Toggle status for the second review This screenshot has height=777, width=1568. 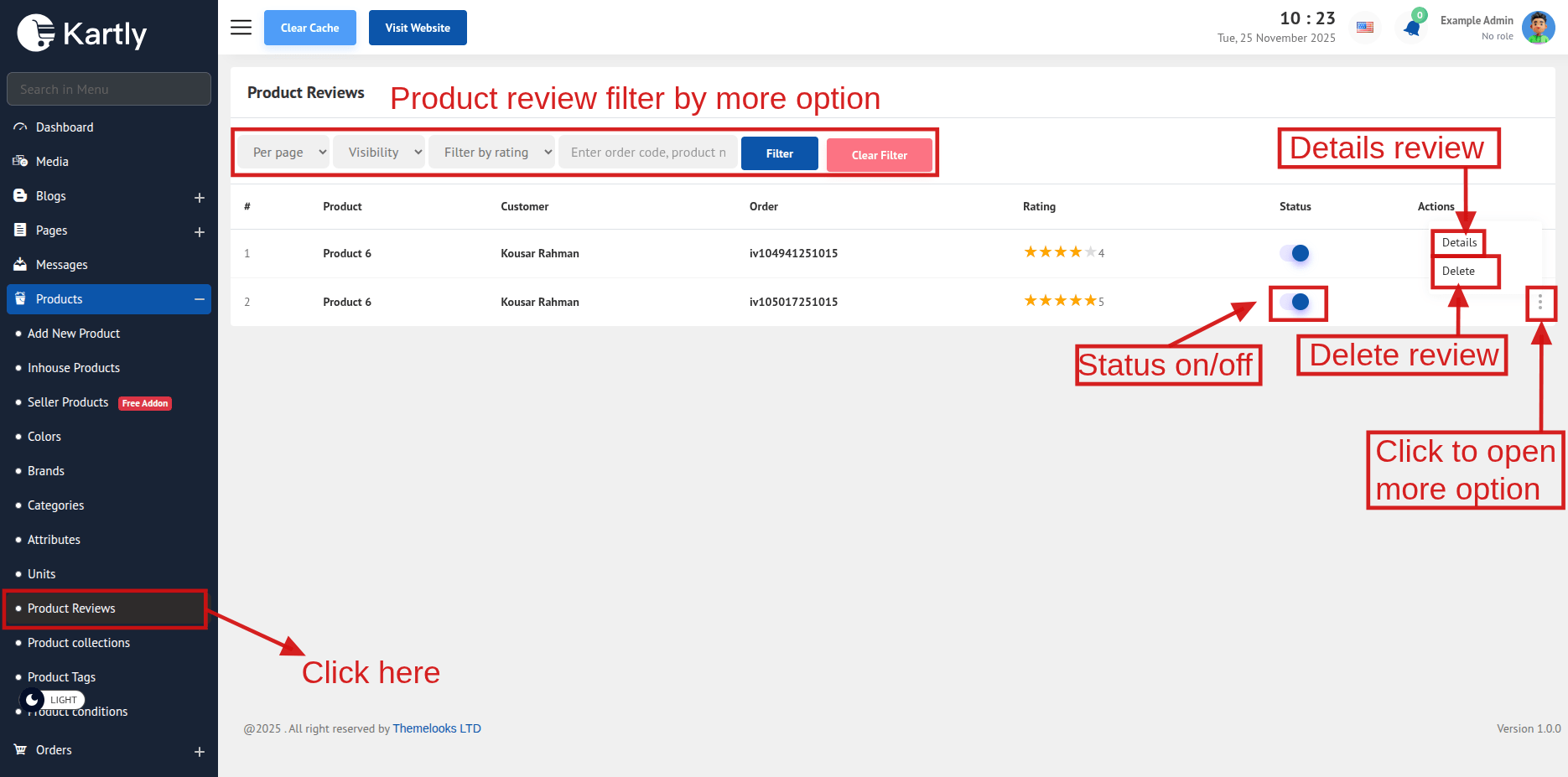tap(1295, 303)
